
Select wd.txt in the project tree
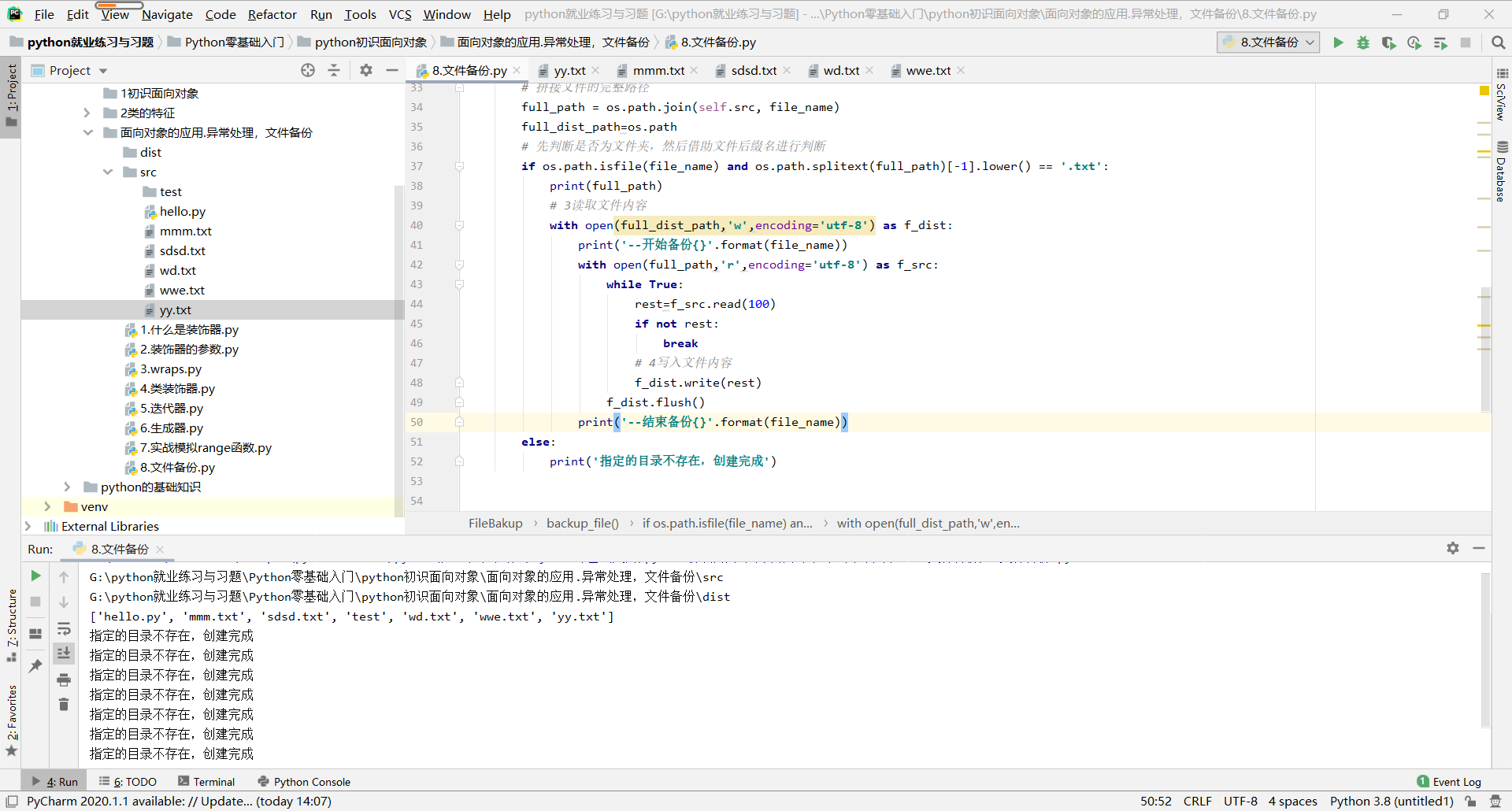point(178,271)
